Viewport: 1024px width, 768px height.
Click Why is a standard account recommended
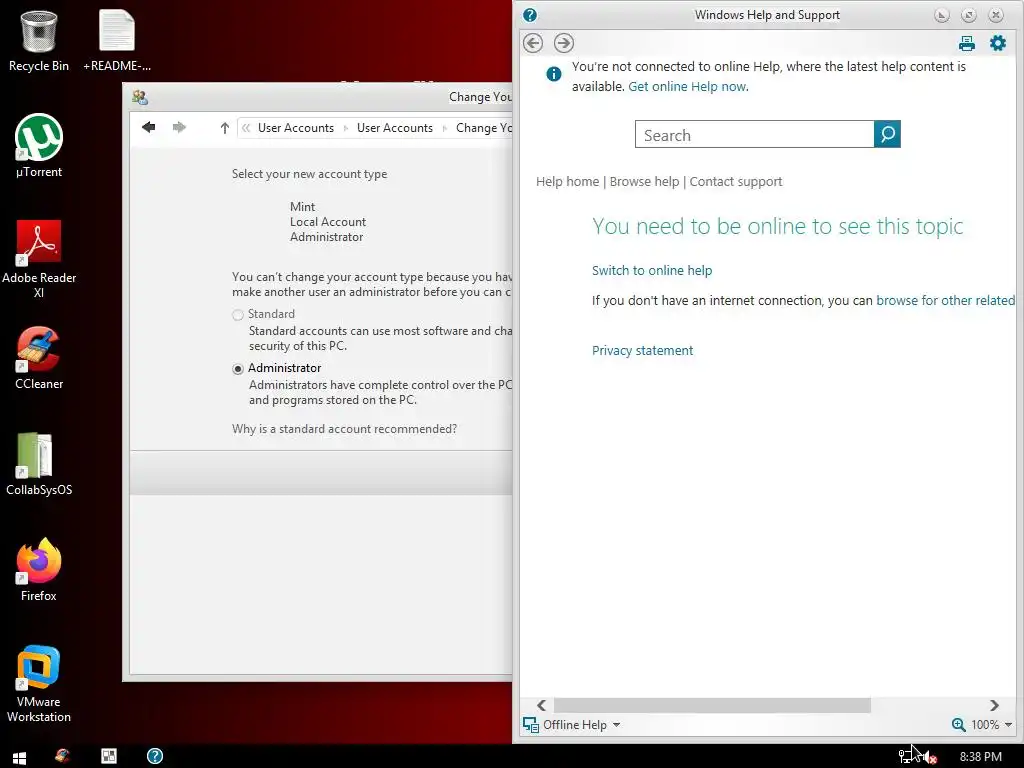(x=344, y=429)
